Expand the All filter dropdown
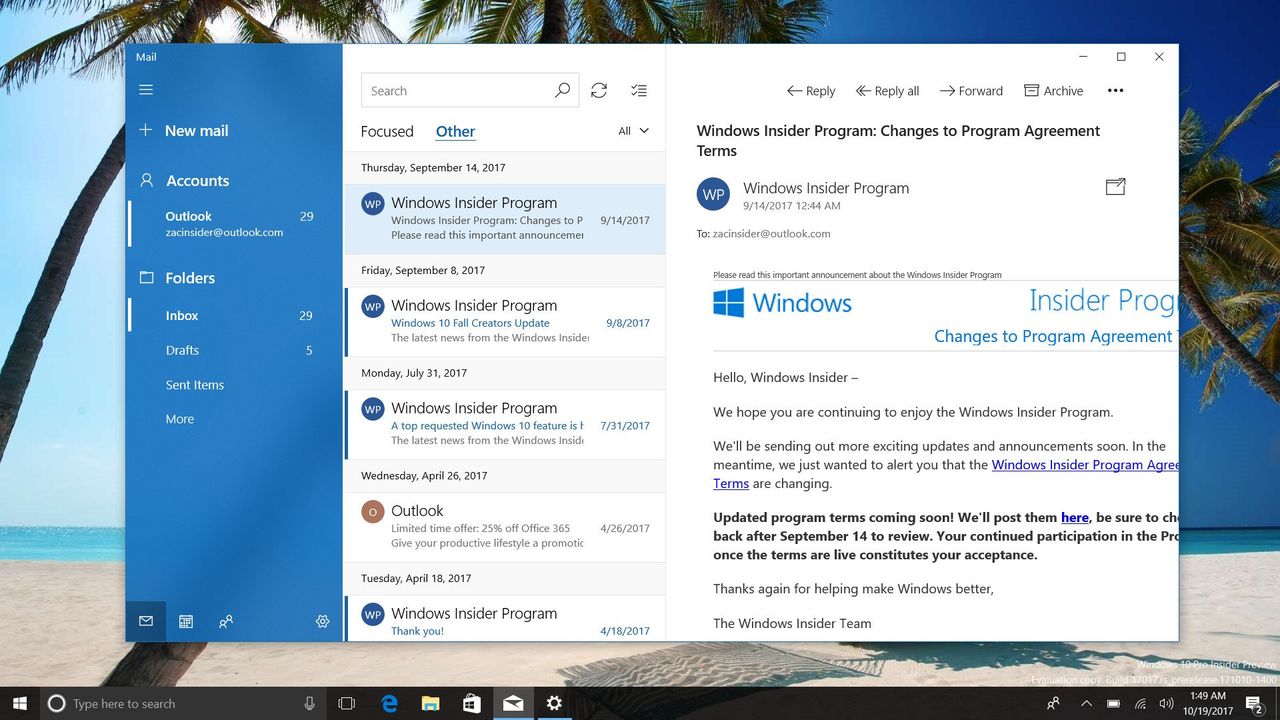The height and width of the screenshot is (720, 1280). [633, 131]
